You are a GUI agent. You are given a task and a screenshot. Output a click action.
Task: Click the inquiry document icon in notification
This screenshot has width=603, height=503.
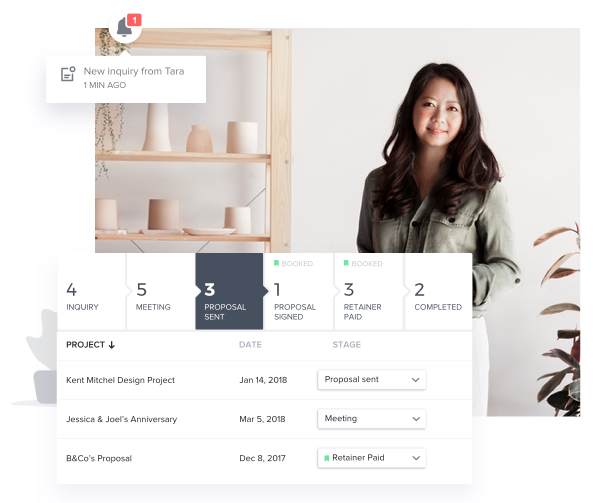[68, 74]
